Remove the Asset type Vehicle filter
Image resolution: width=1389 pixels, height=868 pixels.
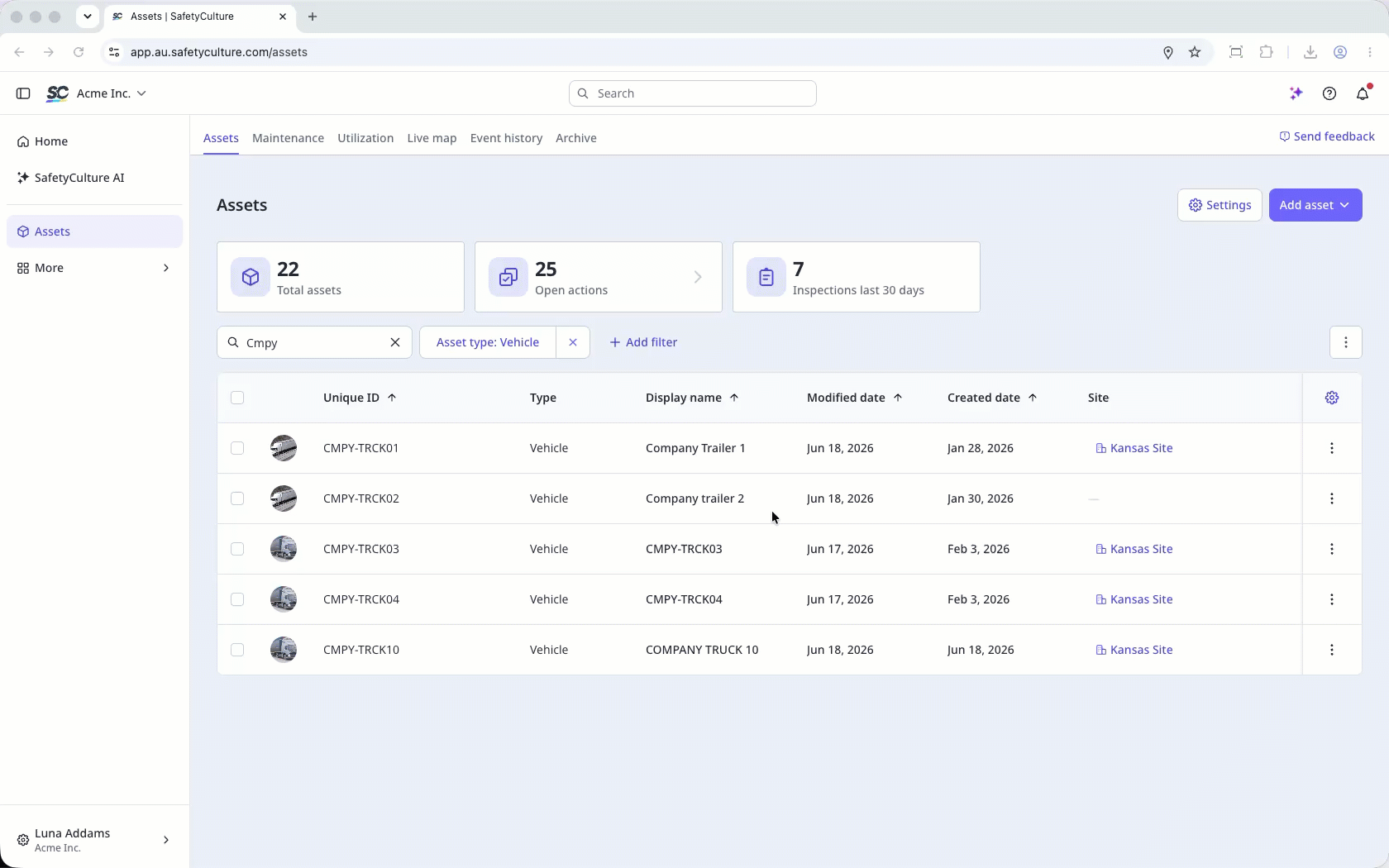[573, 342]
